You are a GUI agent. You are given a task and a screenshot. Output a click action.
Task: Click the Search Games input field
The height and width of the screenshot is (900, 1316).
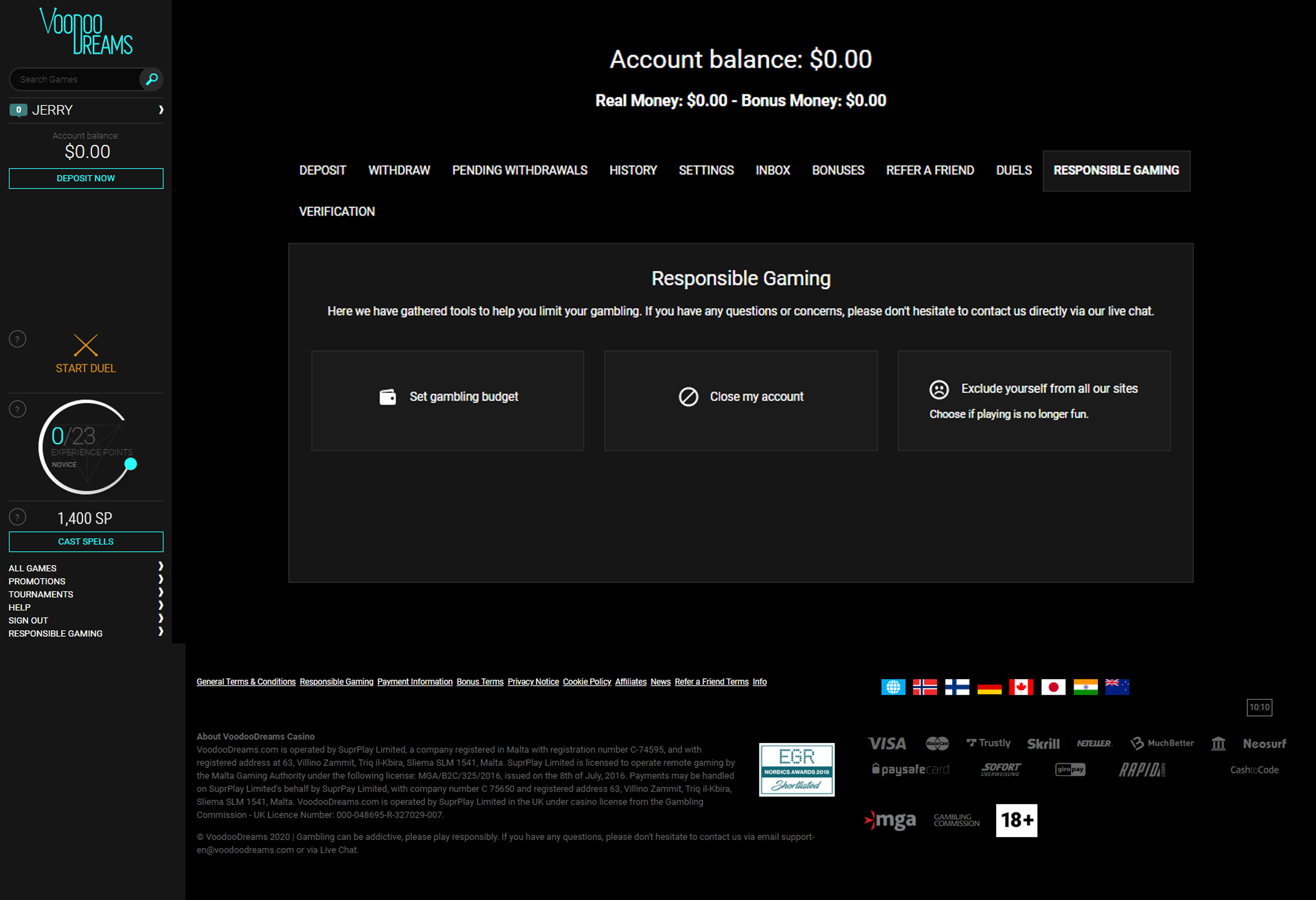tap(75, 79)
